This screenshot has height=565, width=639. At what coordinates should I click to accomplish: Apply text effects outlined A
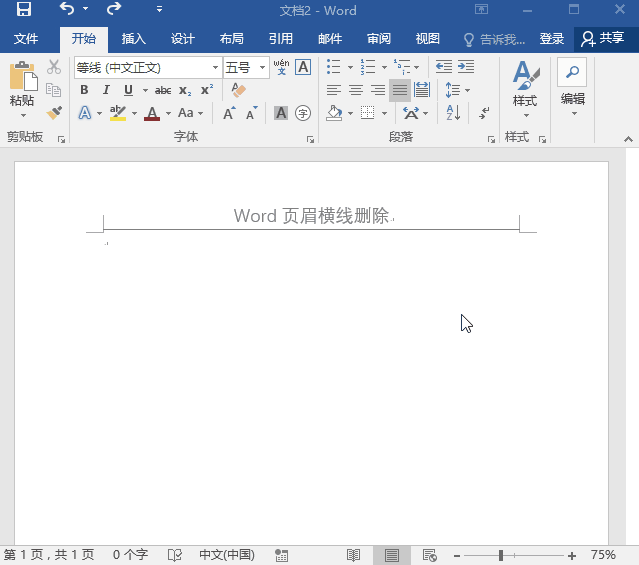85,113
